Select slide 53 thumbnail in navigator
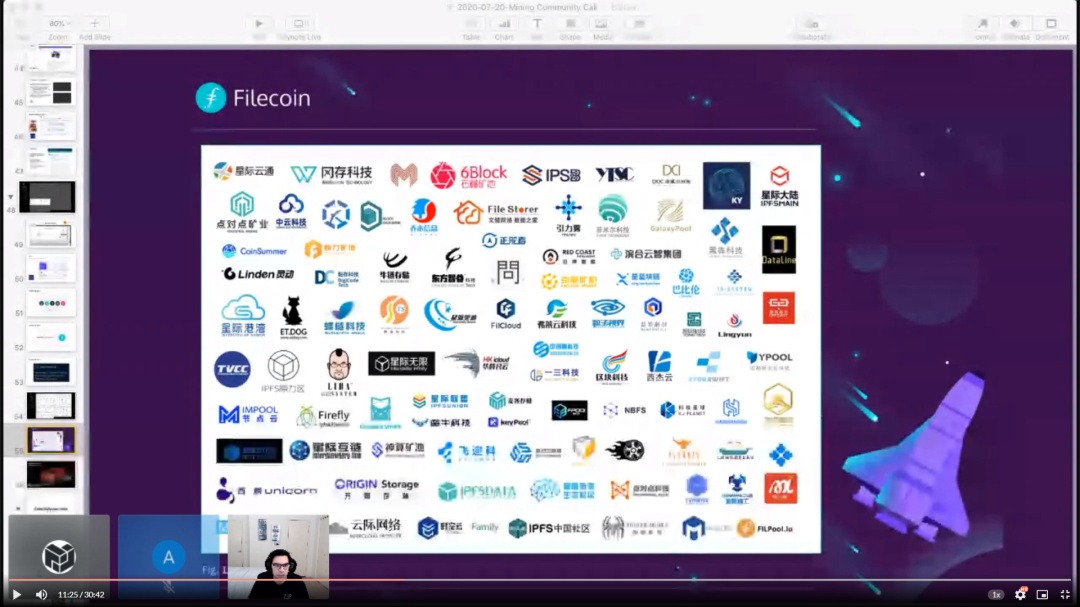This screenshot has height=607, width=1080. click(51, 372)
